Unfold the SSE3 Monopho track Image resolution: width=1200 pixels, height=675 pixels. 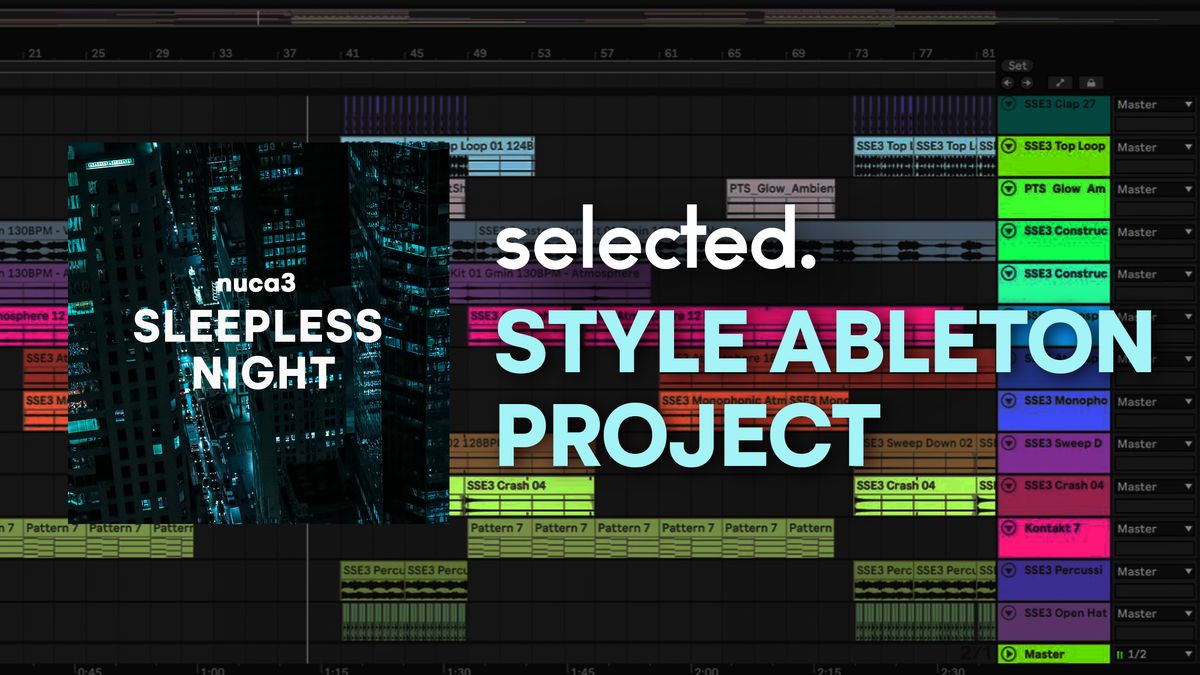pyautogui.click(x=1008, y=401)
